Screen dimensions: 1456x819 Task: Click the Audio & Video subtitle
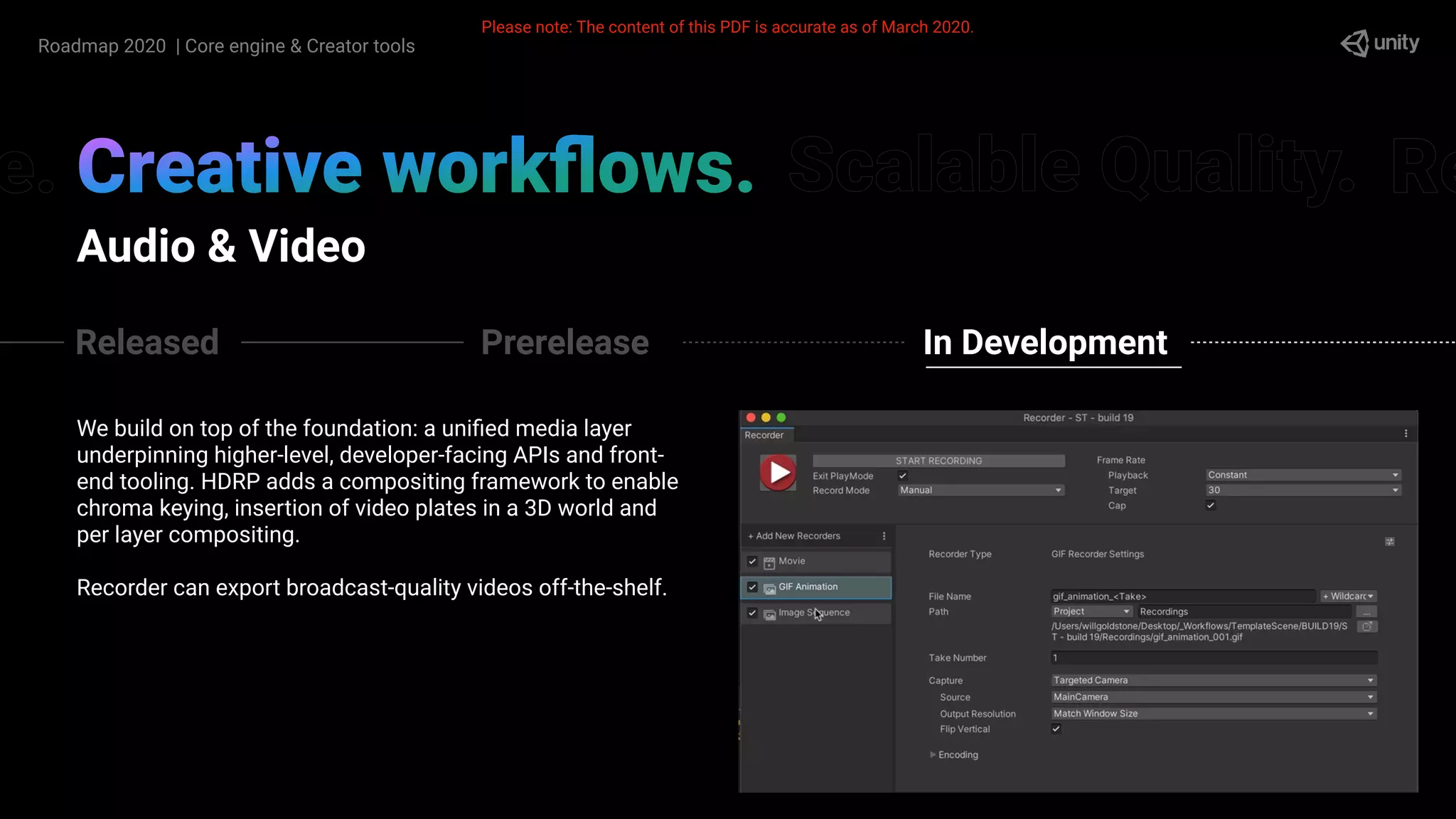click(x=221, y=246)
